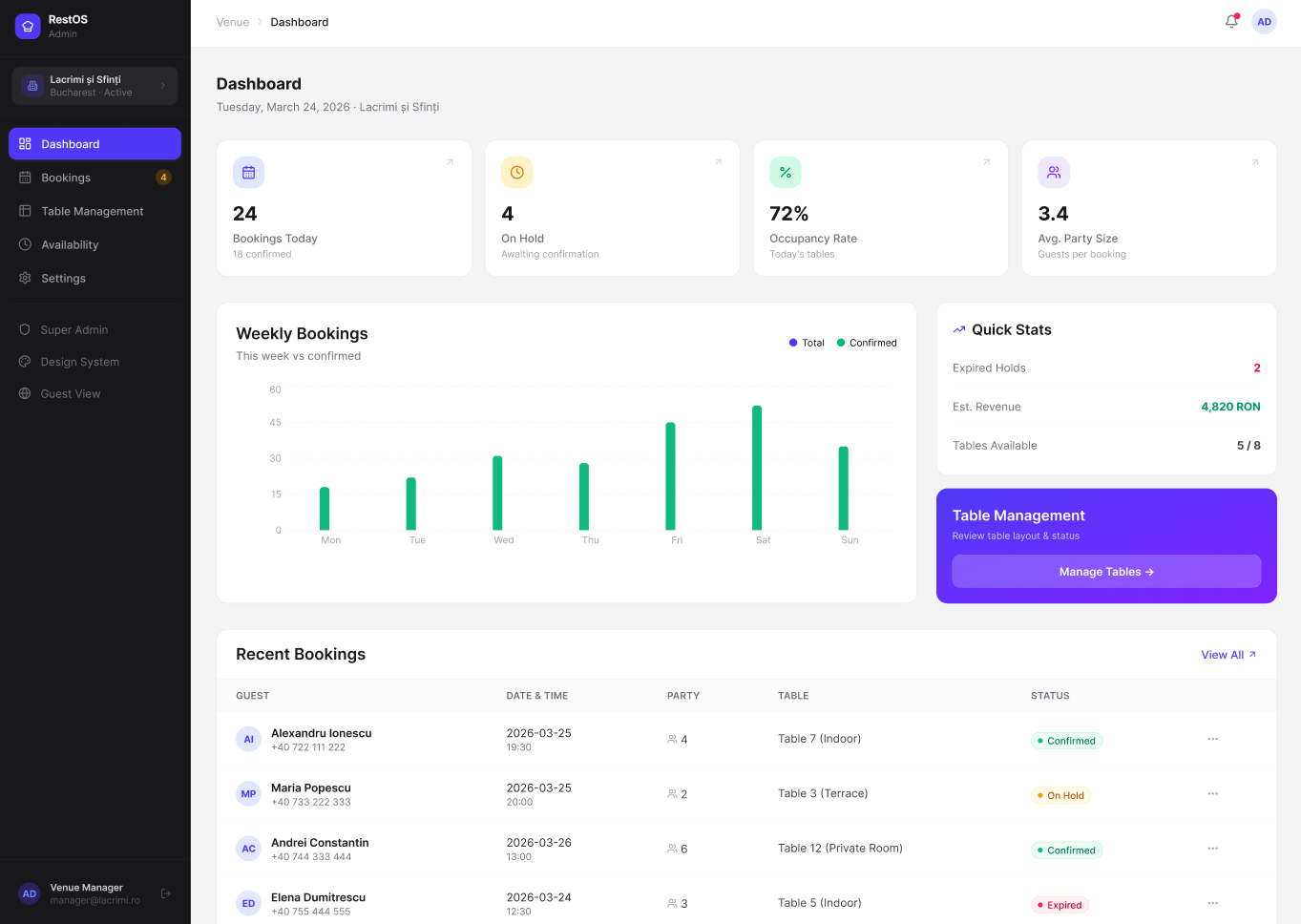This screenshot has width=1301, height=924.
Task: Click the Confirmed status badge for Alexandru Ionescu
Action: [1066, 741]
